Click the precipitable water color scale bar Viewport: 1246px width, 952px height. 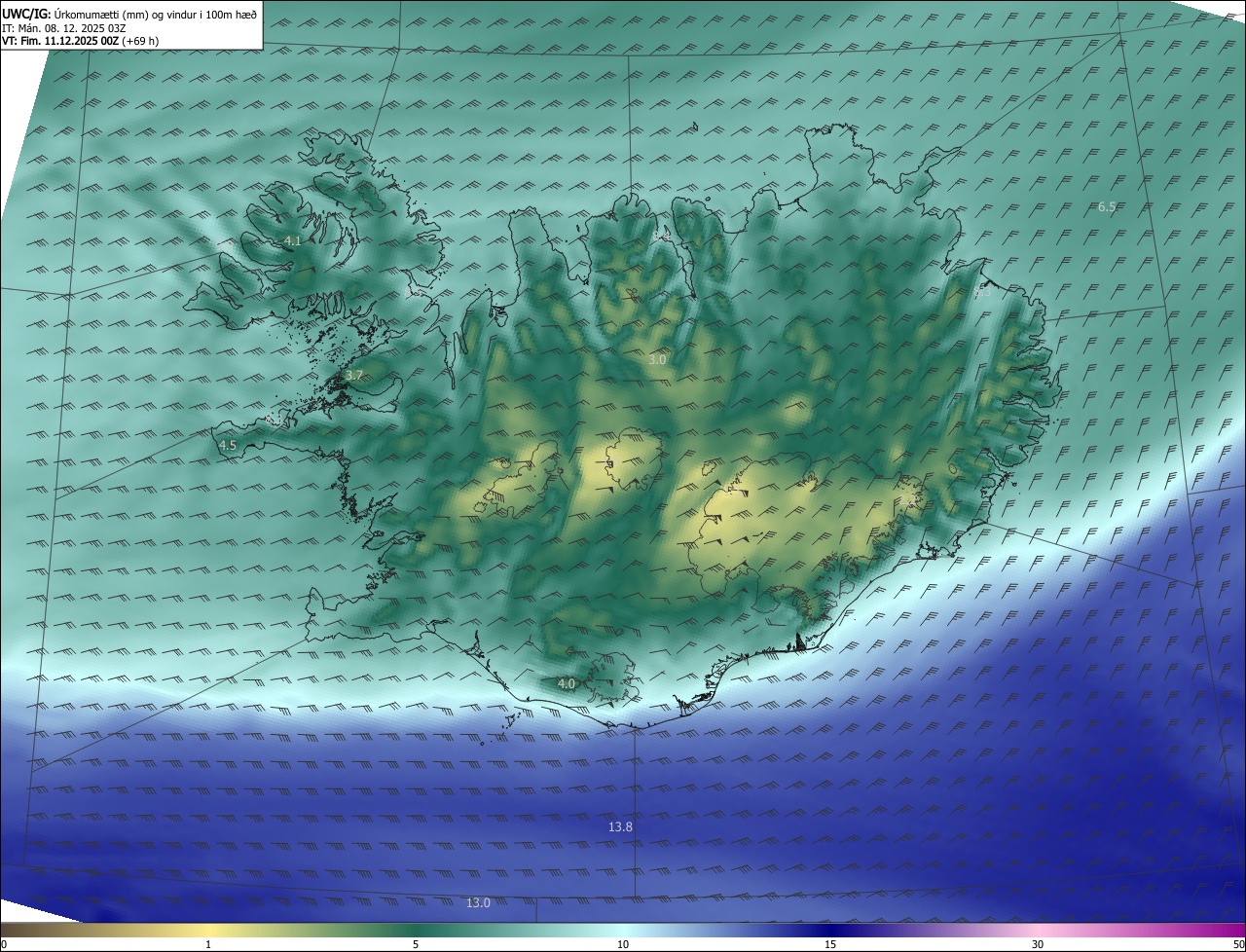pos(623,930)
